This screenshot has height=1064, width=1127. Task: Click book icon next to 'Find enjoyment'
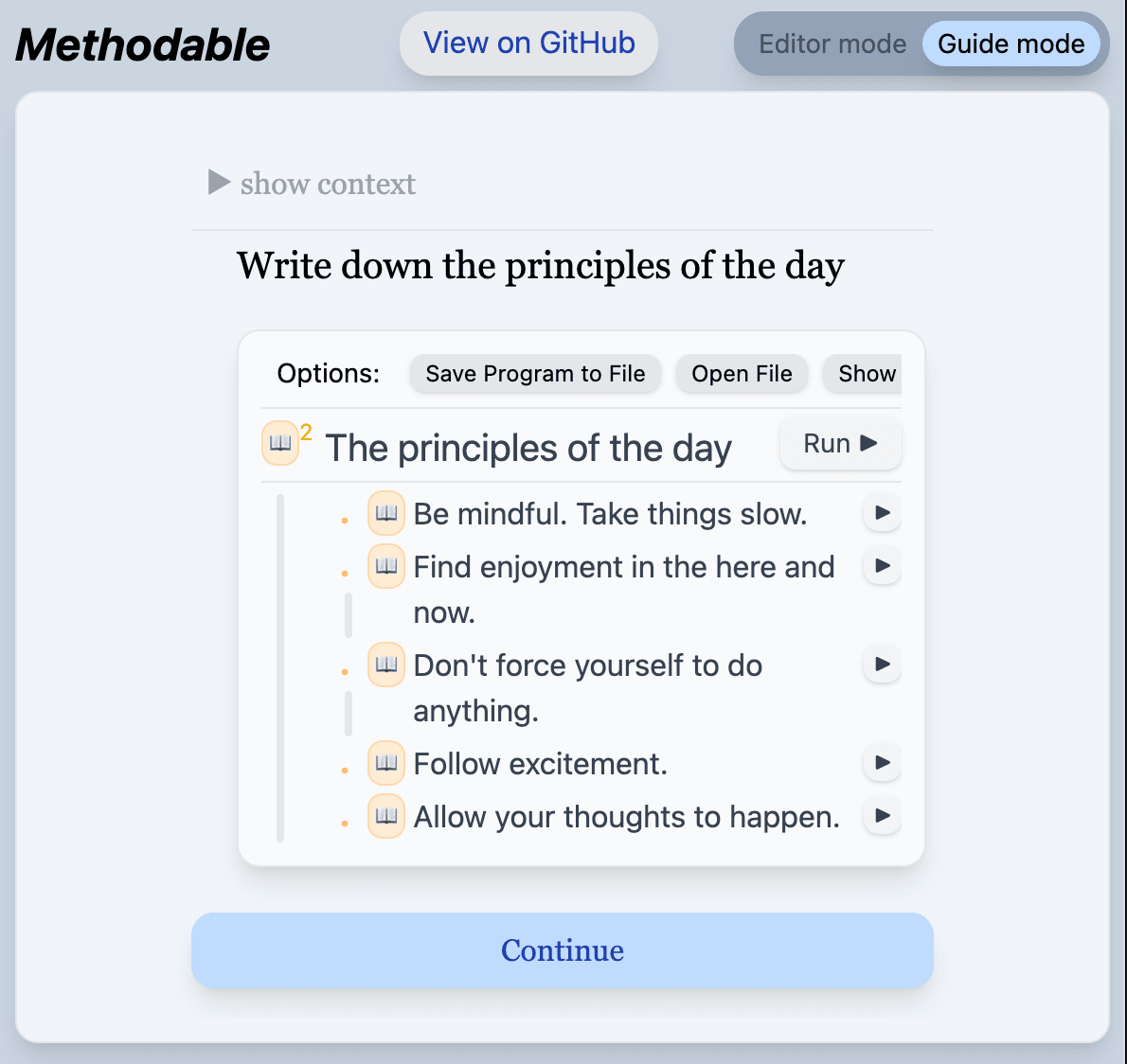pos(386,566)
